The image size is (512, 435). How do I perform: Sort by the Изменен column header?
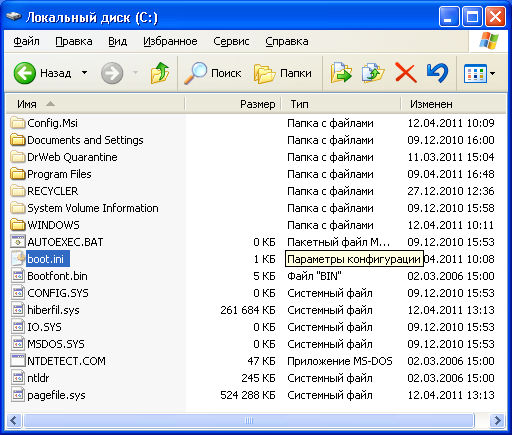click(453, 104)
